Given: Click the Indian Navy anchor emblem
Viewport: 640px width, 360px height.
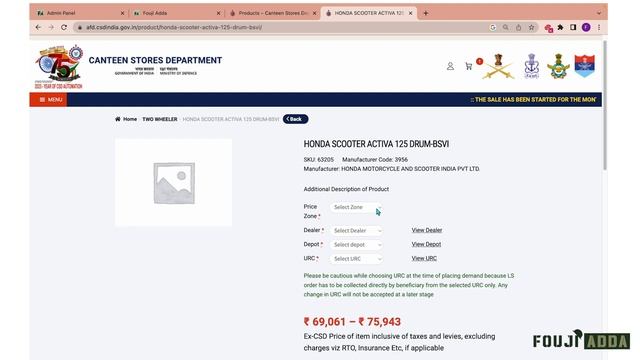Looking at the screenshot, I should 531,66.
